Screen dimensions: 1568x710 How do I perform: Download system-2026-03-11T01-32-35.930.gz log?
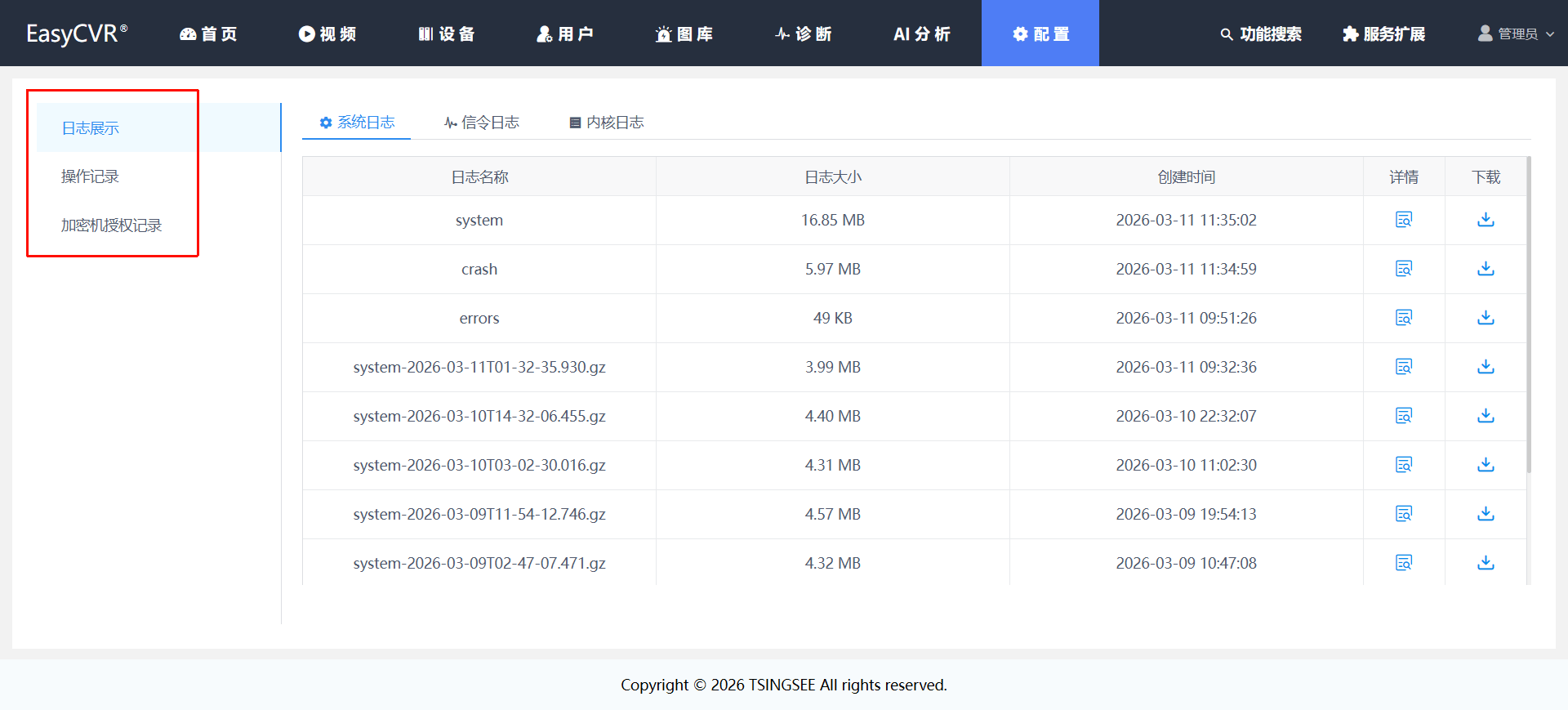[1486, 367]
